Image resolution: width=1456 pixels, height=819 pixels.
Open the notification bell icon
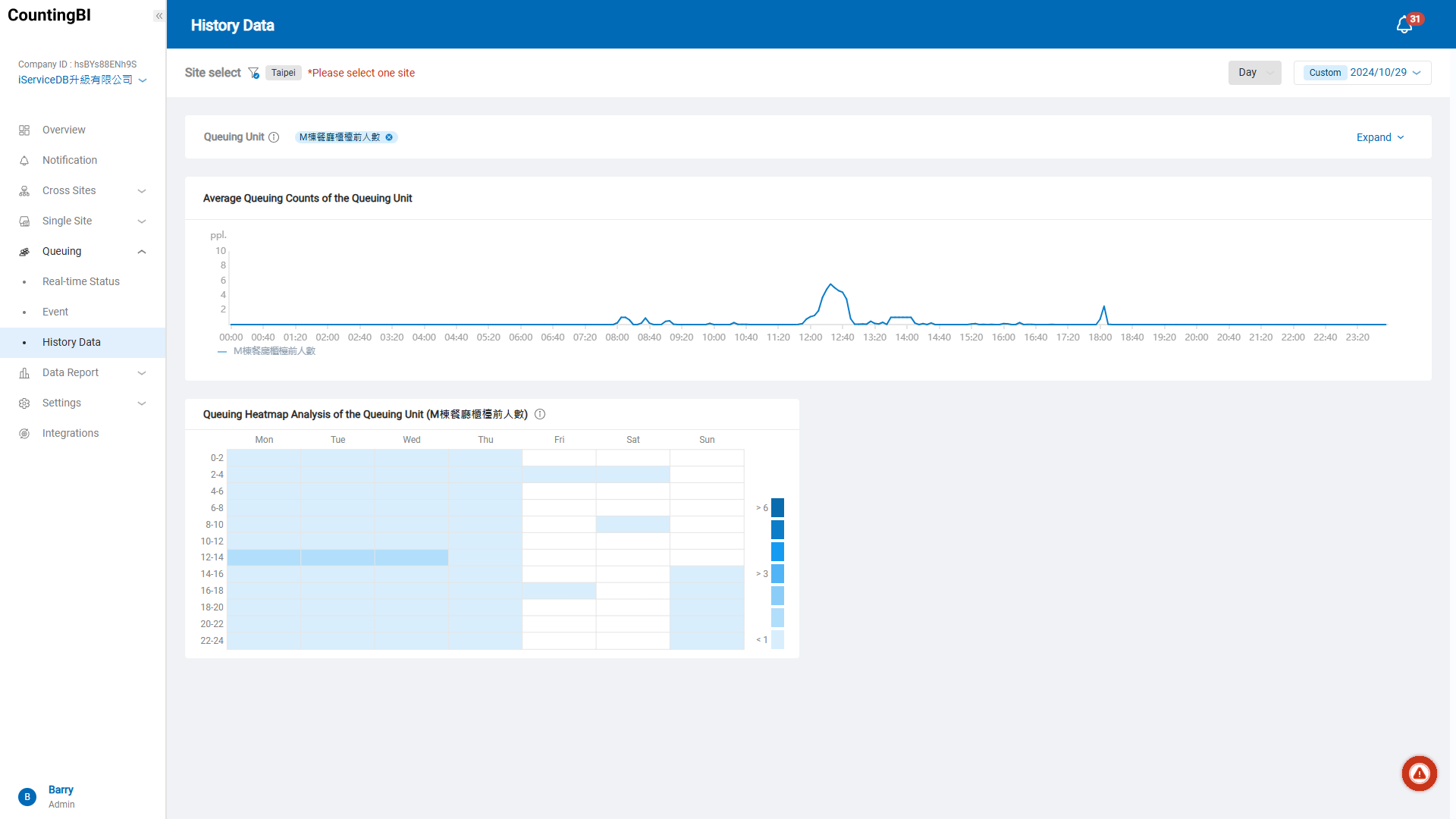pyautogui.click(x=1404, y=25)
